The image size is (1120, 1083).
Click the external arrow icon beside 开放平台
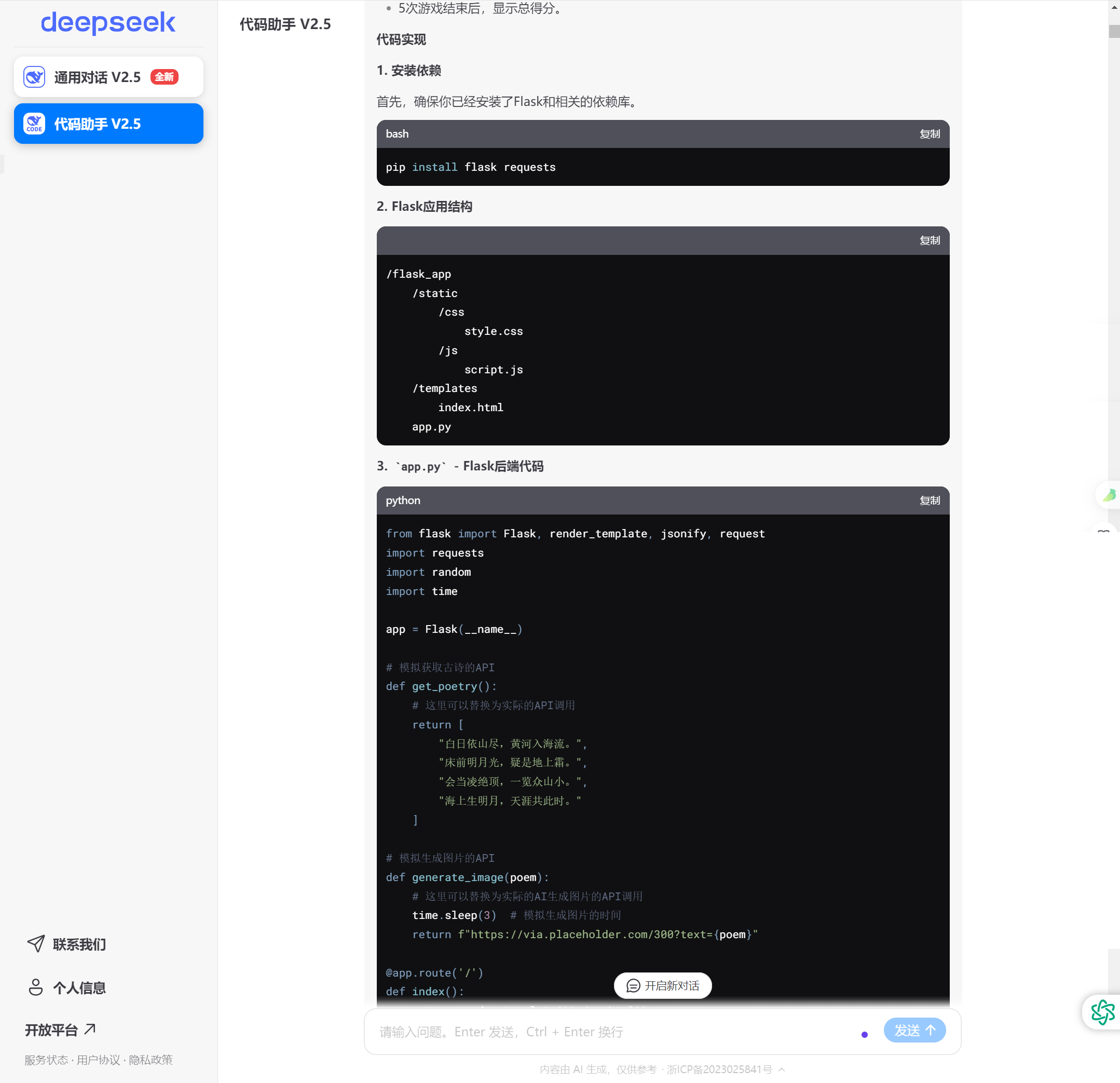[x=90, y=1028]
